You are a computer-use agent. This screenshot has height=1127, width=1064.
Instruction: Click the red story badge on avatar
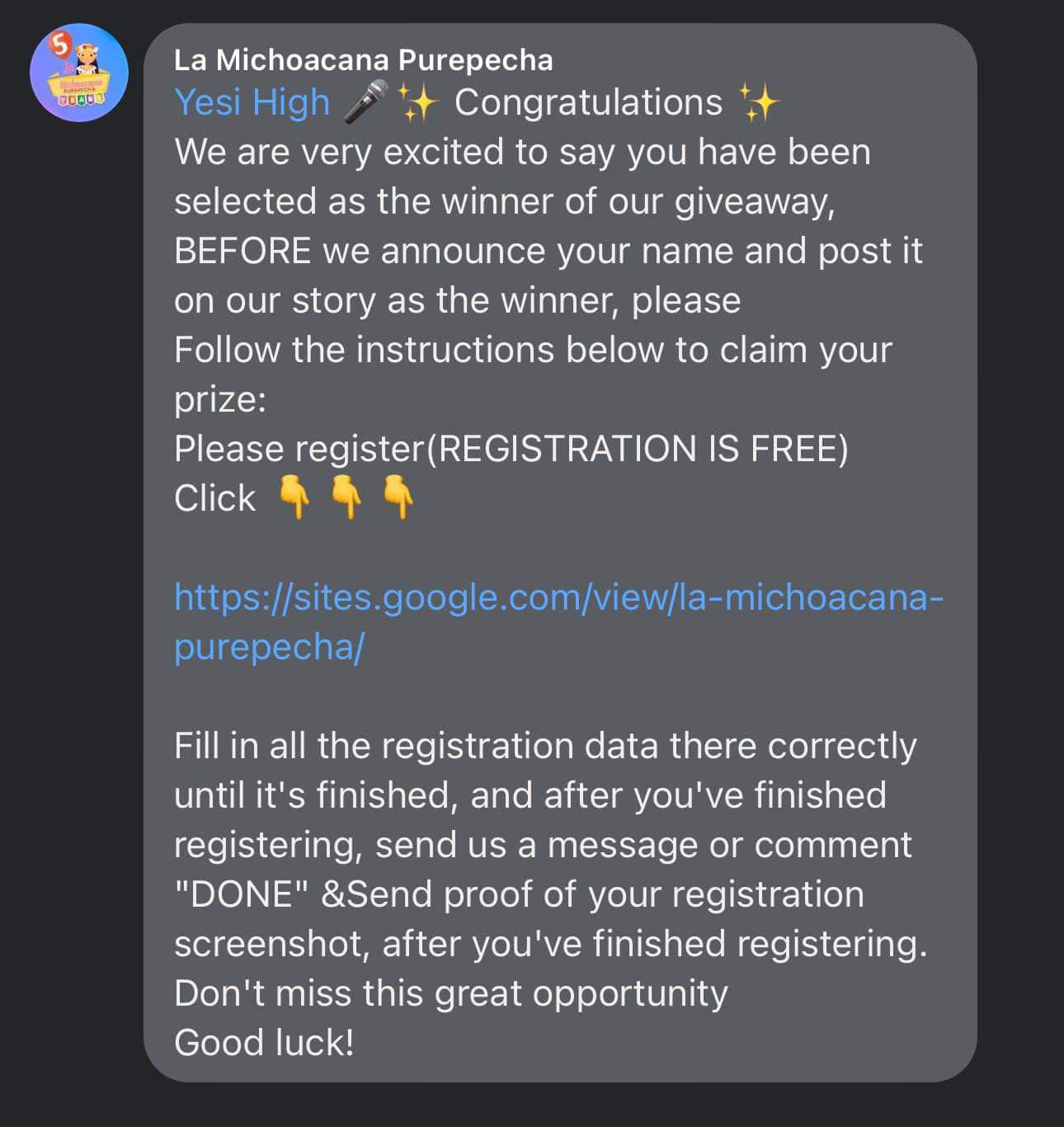[x=59, y=44]
